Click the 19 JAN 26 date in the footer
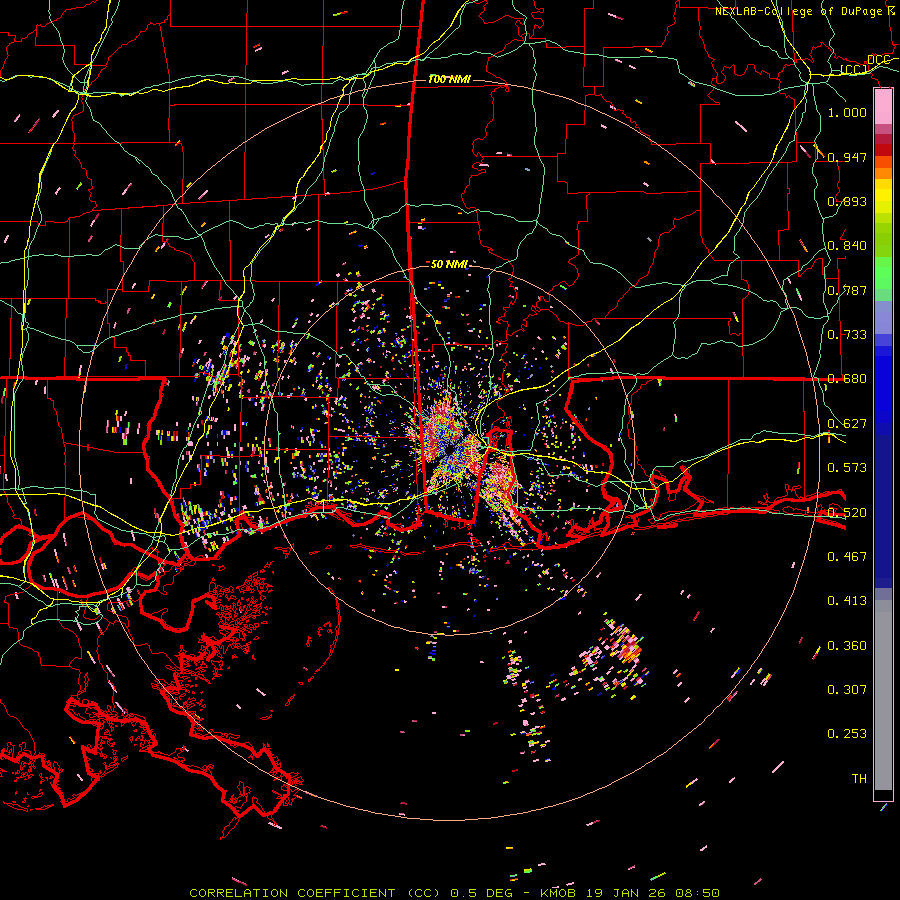The width and height of the screenshot is (900, 900). 628,893
